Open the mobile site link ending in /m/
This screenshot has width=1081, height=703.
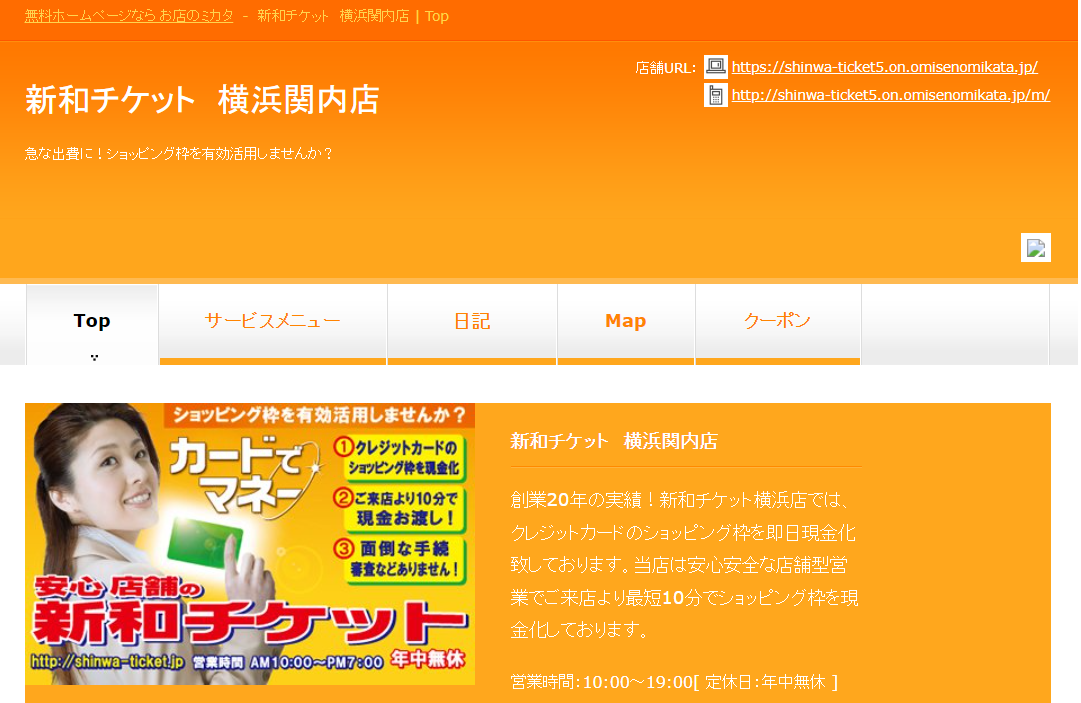tap(888, 96)
